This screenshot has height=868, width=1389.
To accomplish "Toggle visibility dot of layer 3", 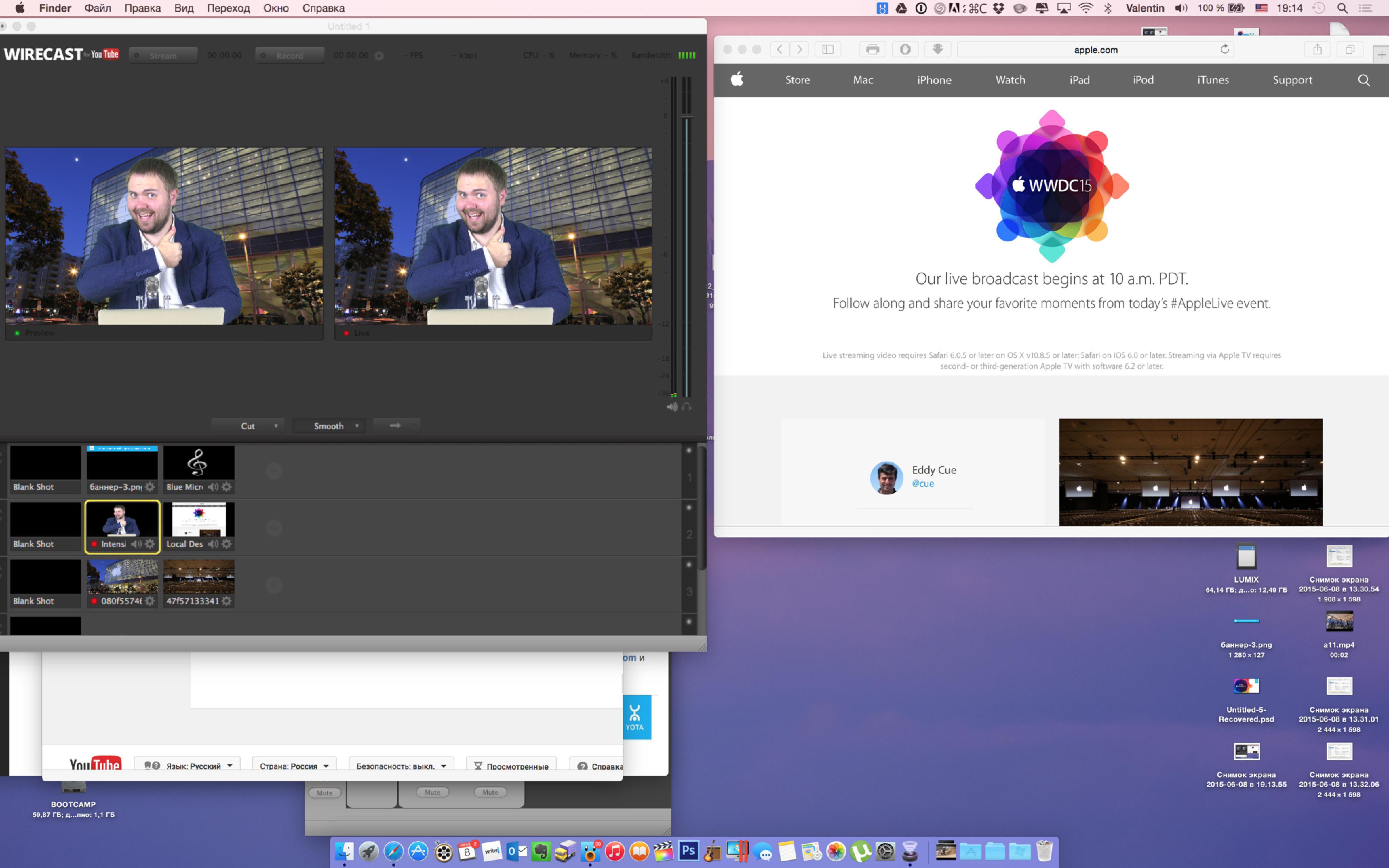I will (x=689, y=564).
